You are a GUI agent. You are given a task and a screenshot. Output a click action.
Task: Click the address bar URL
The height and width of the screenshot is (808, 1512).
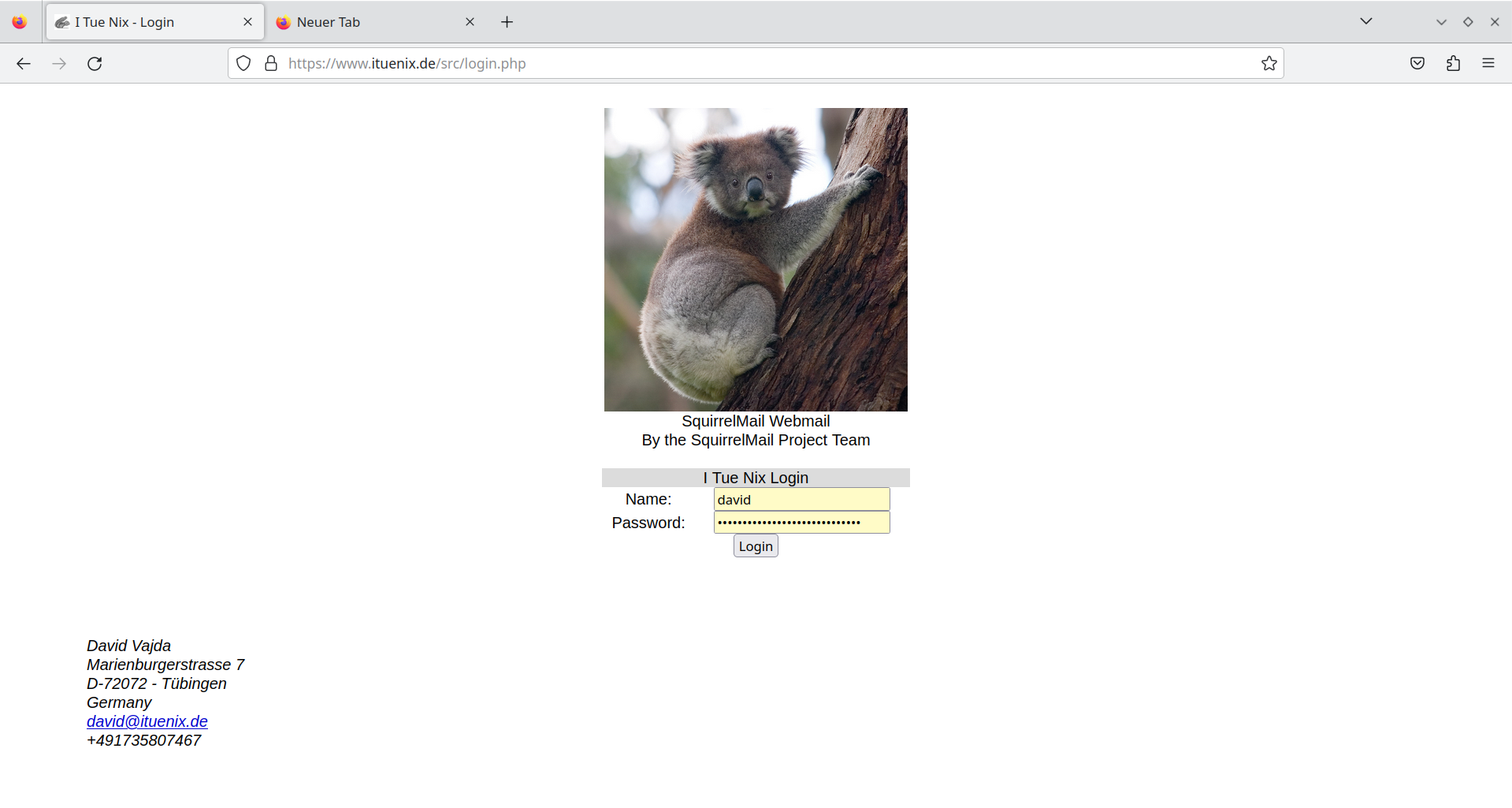point(709,64)
